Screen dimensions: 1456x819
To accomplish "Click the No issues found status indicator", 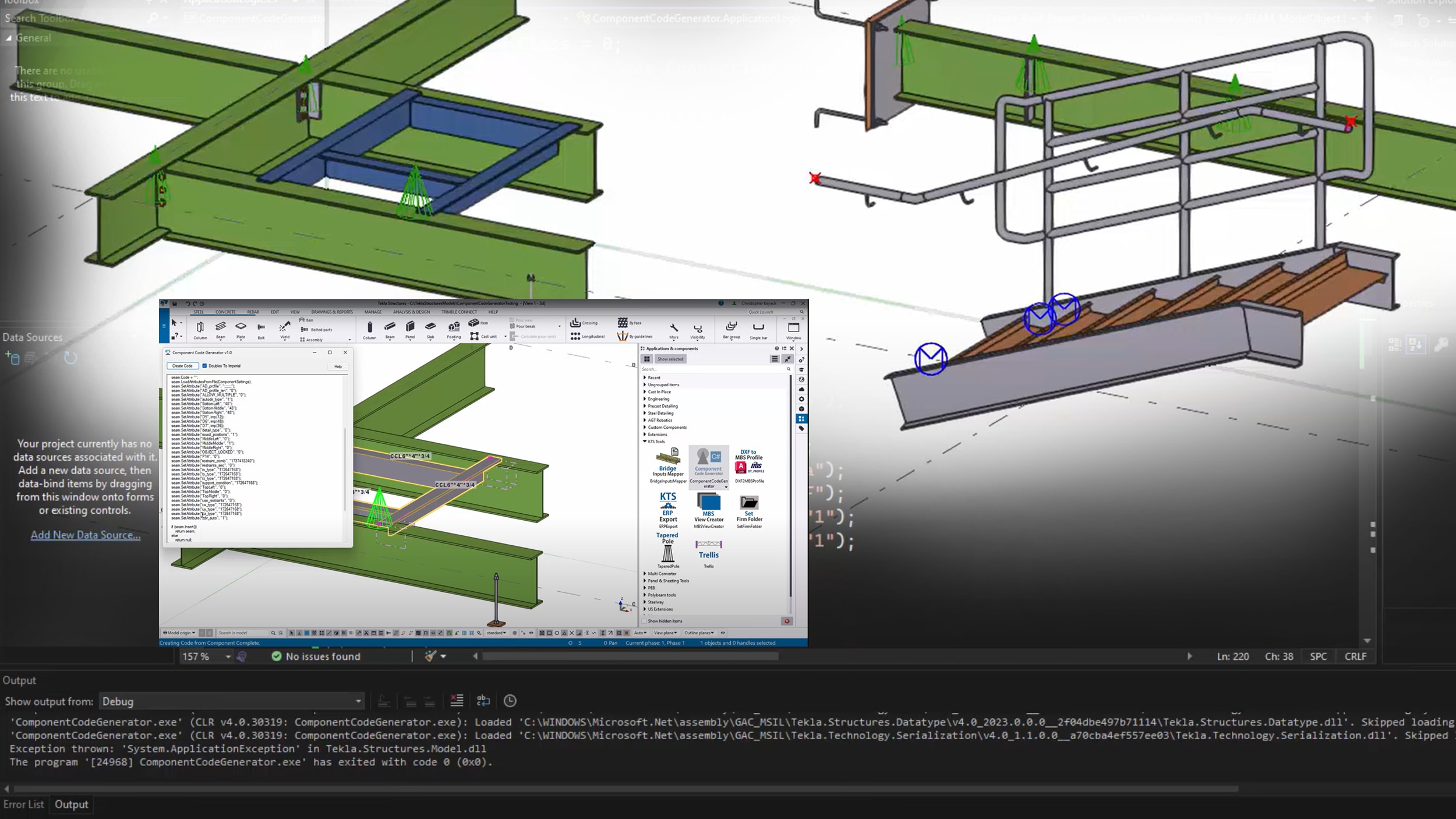I will 316,656.
